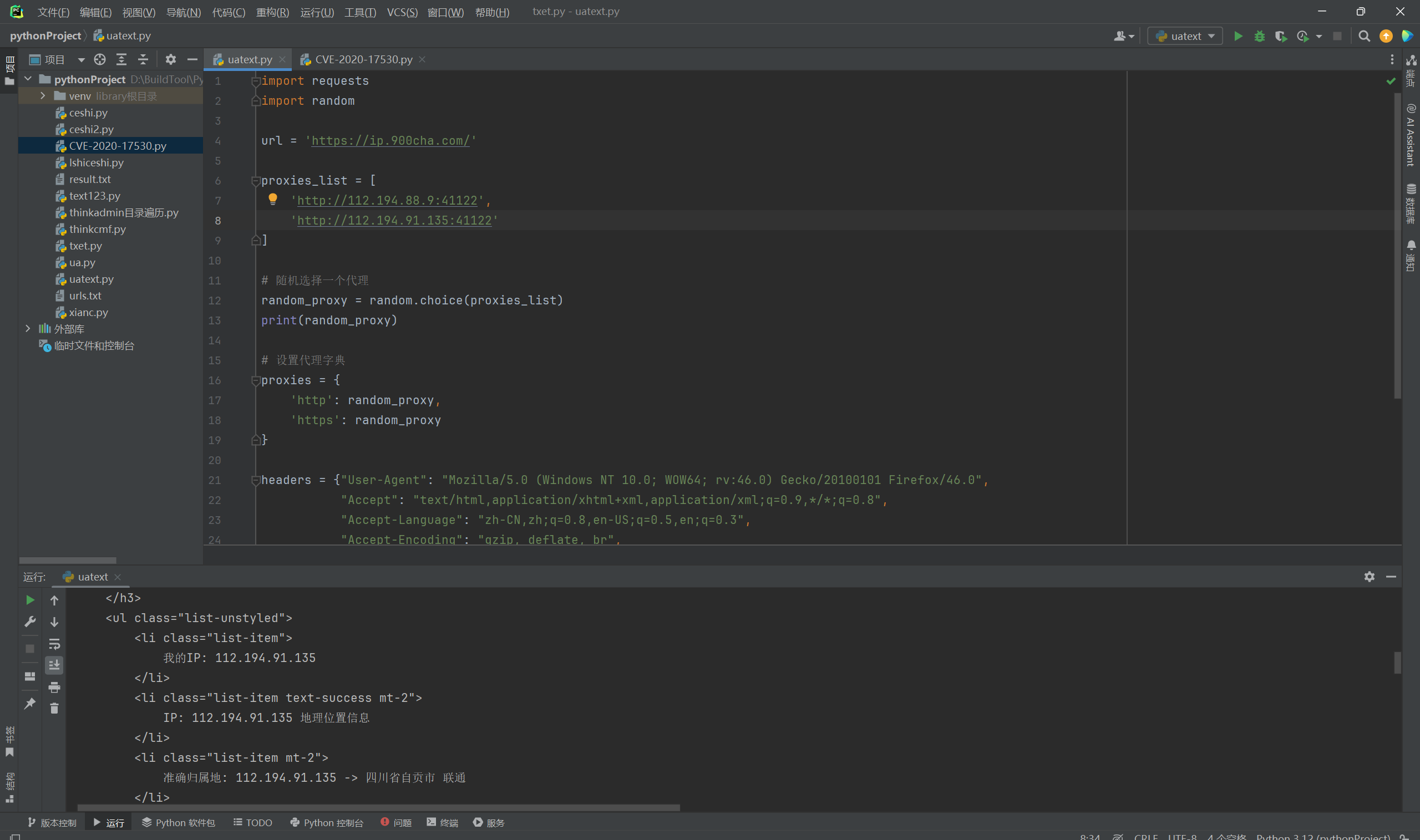Collapse all in project tree toolbar

[143, 59]
